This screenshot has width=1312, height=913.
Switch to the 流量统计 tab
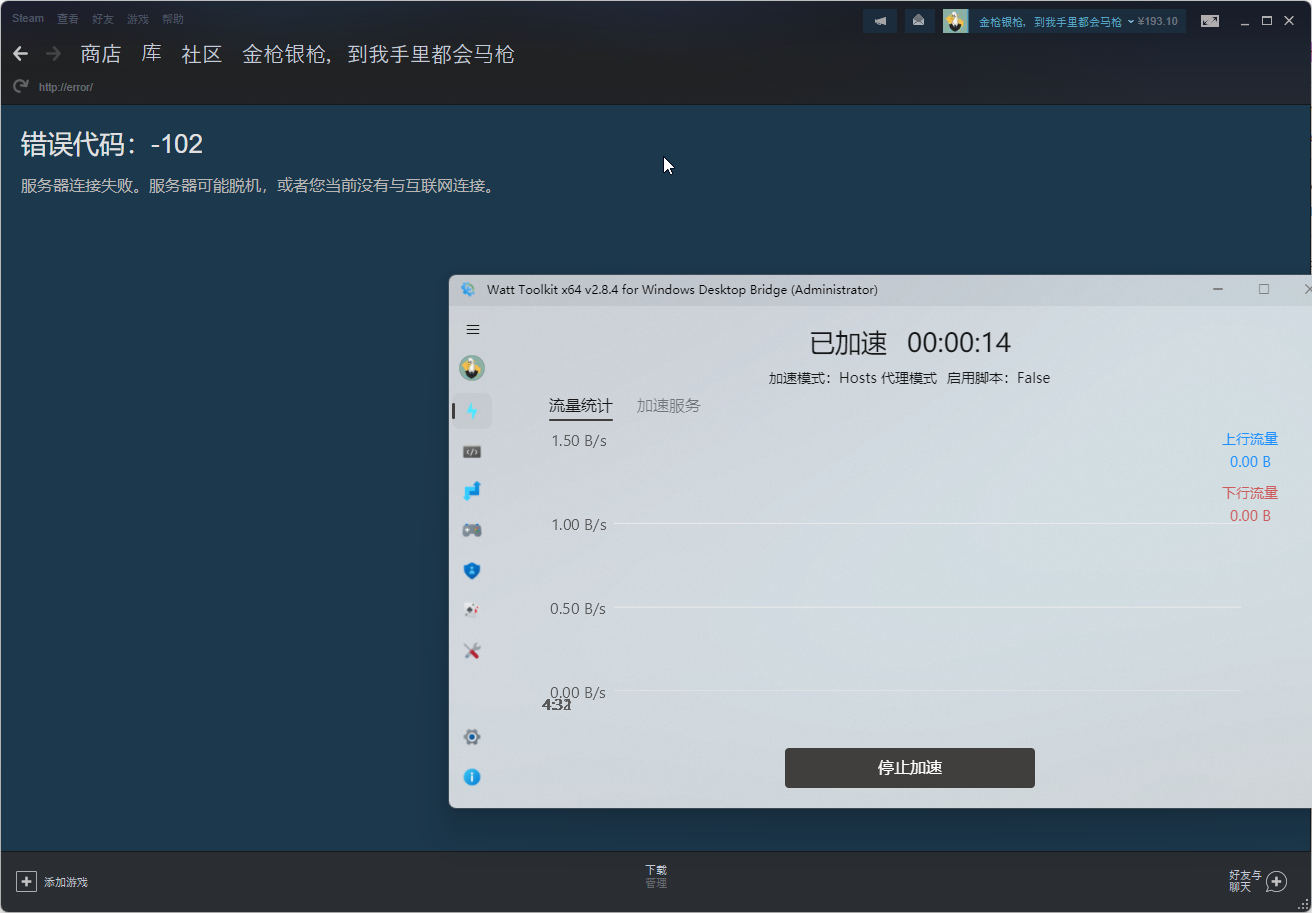point(581,406)
